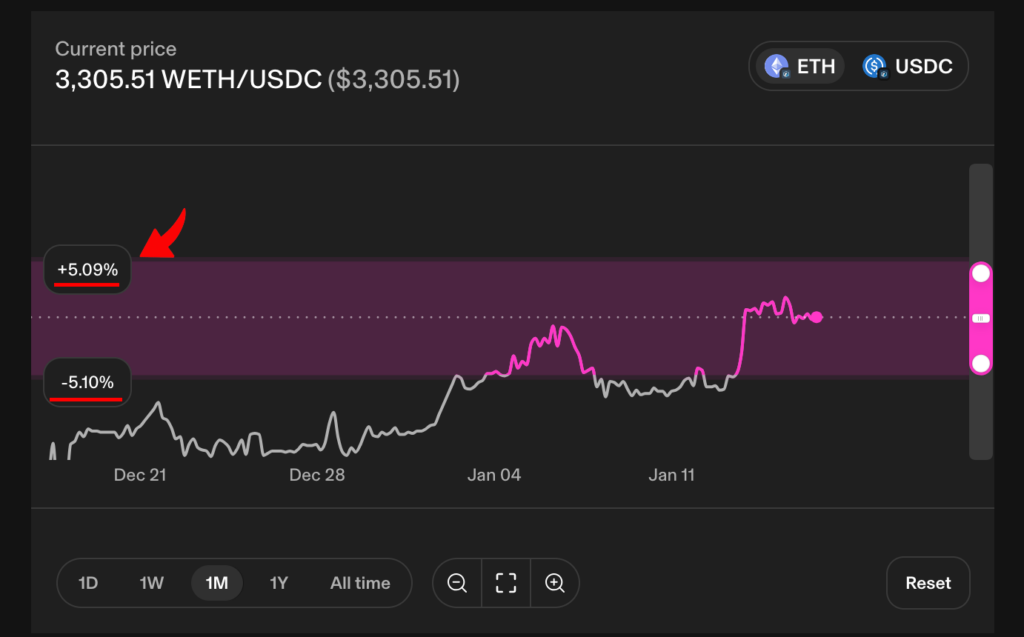Choose the 1M time period

tap(217, 583)
